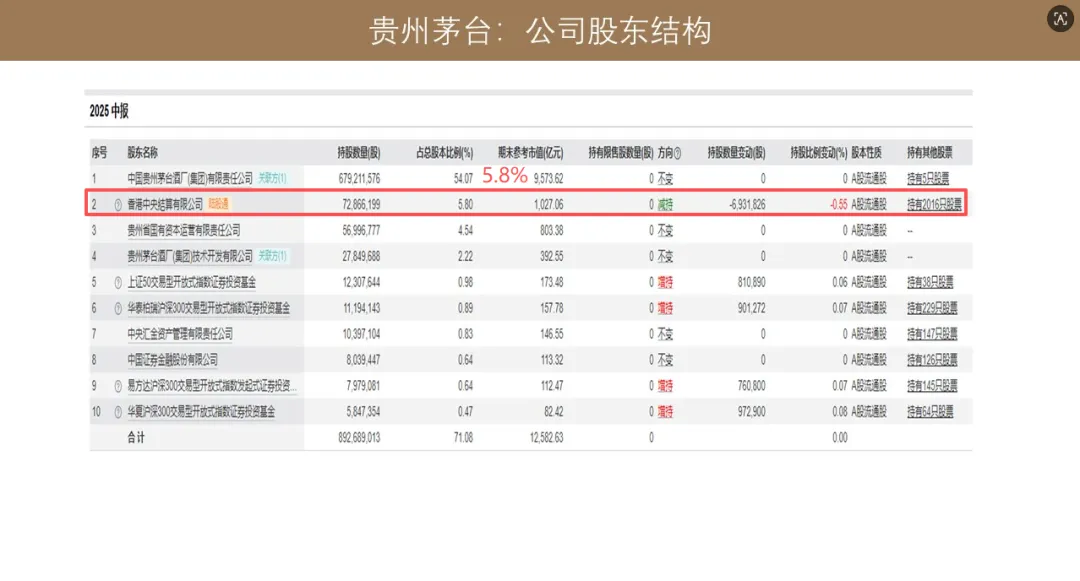Screen dimensions: 1080x581
Task: Click the 持有其他股票 column header
Action: tap(930, 153)
